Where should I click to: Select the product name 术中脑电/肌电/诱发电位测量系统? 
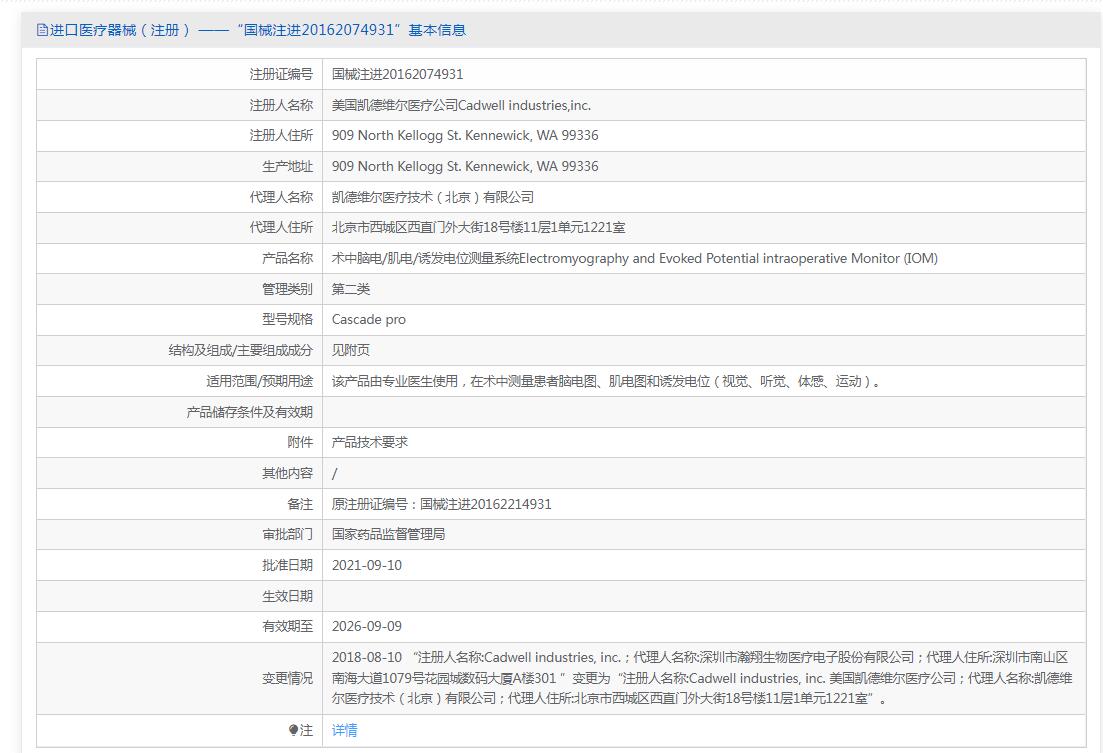coord(635,258)
